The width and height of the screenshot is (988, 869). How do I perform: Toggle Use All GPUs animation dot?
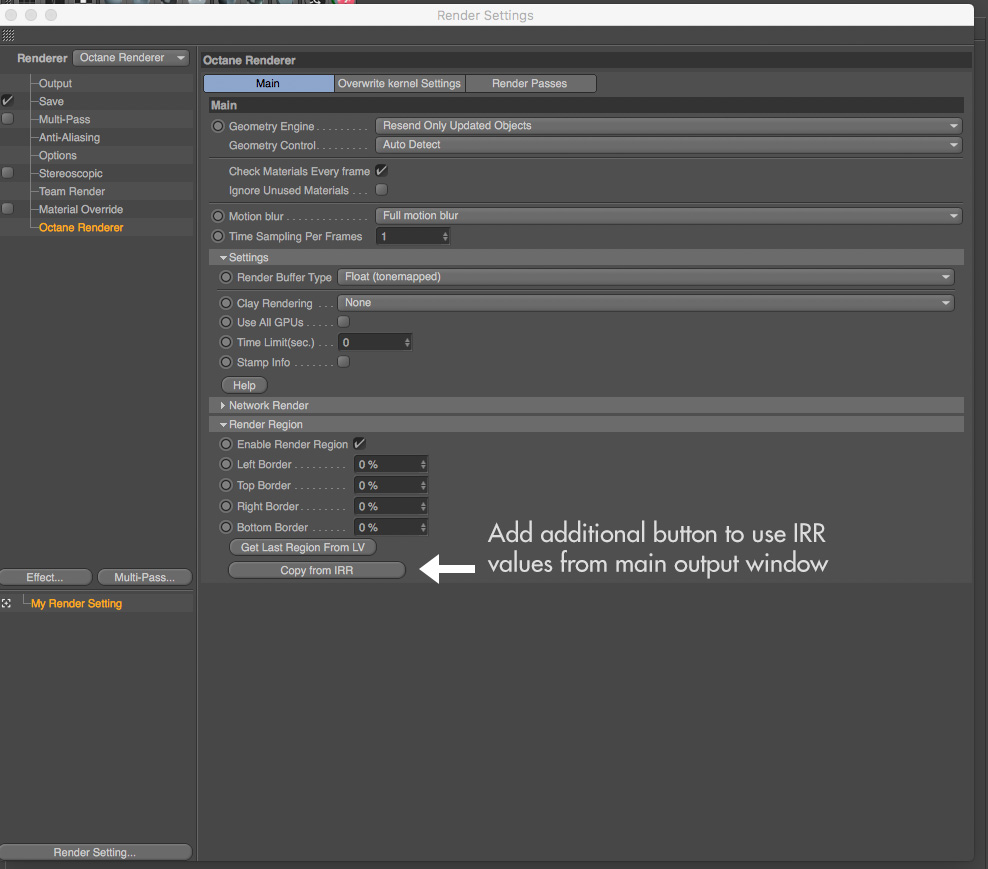pos(226,322)
